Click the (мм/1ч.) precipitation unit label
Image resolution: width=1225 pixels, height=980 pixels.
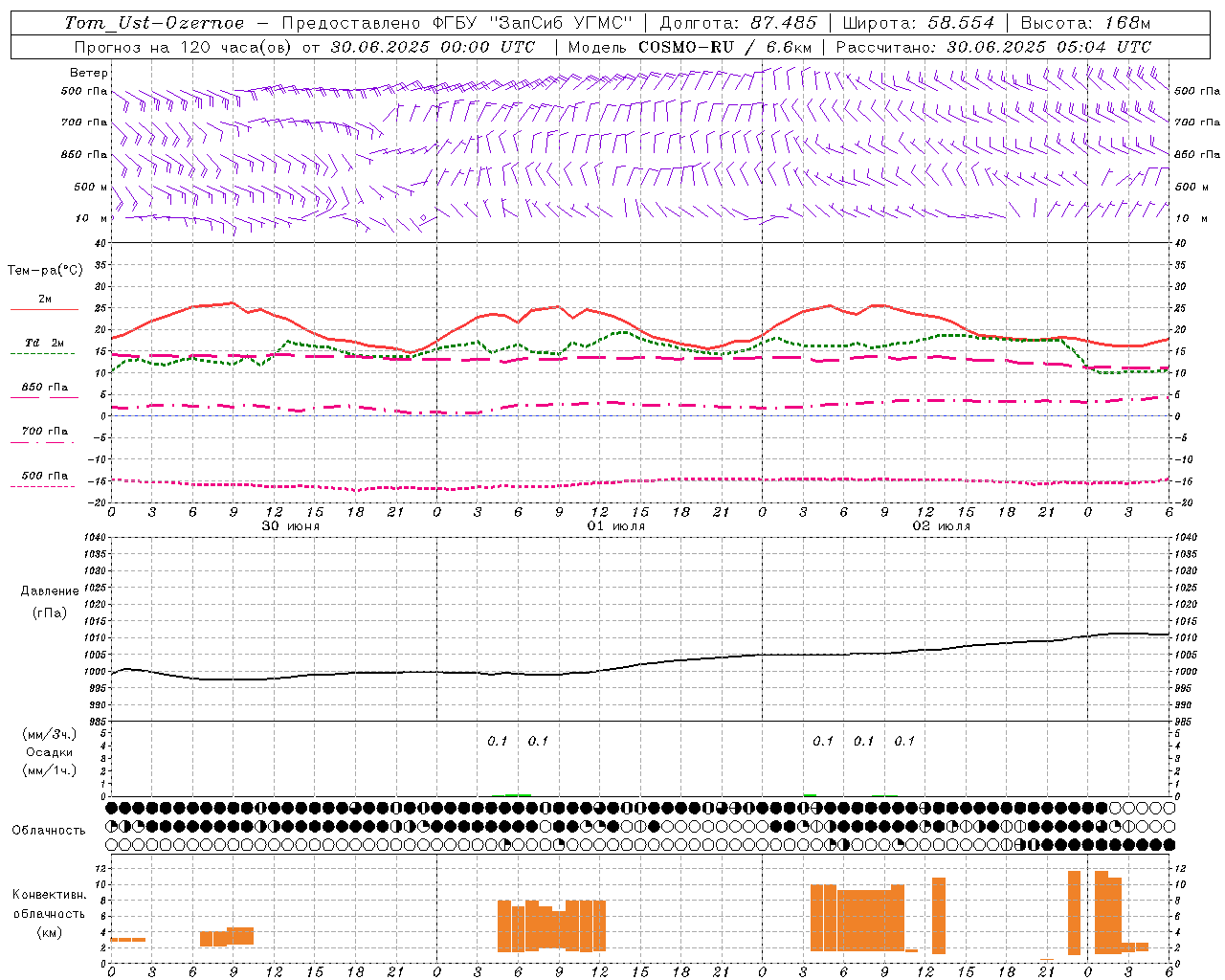click(x=50, y=770)
